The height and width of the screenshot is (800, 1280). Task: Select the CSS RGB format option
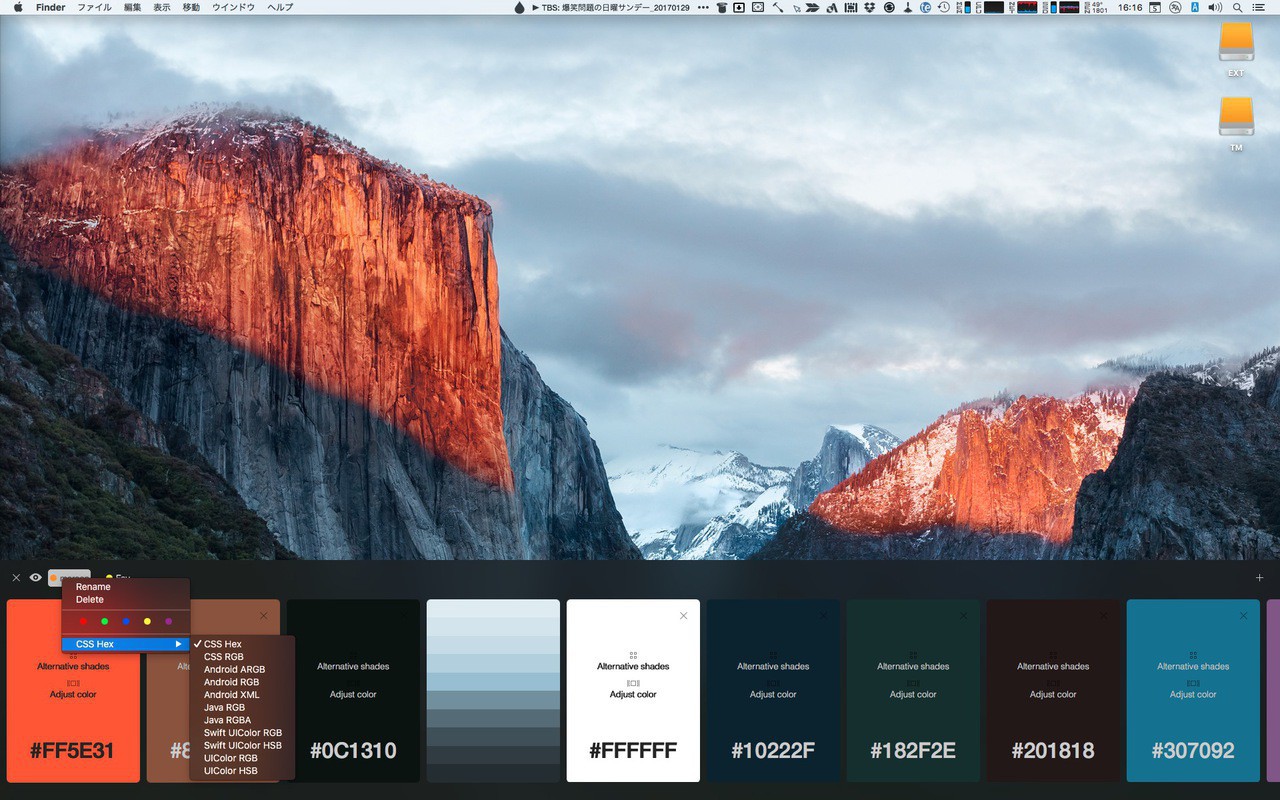[x=223, y=657]
